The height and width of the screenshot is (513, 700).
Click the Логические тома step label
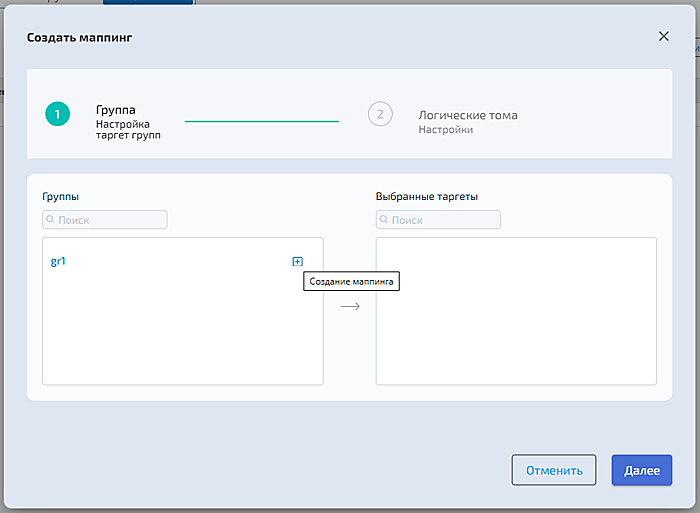(x=468, y=115)
